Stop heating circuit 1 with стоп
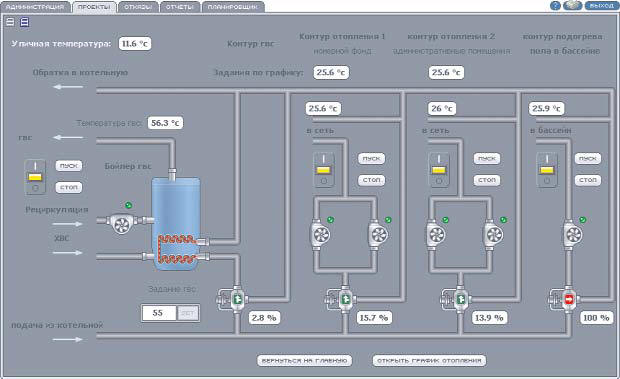 [x=371, y=180]
